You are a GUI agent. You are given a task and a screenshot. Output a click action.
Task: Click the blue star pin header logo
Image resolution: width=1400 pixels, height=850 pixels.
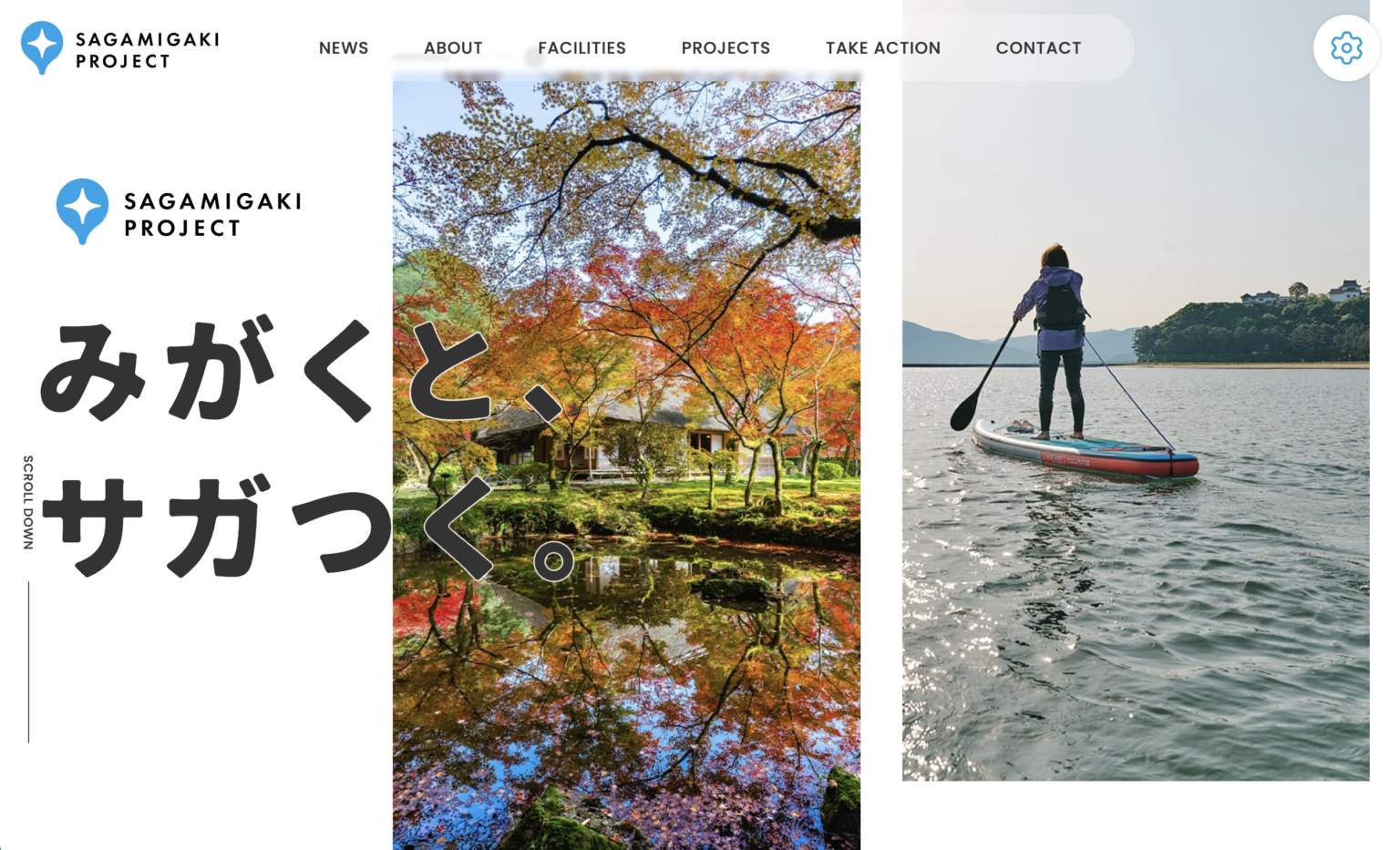42,47
